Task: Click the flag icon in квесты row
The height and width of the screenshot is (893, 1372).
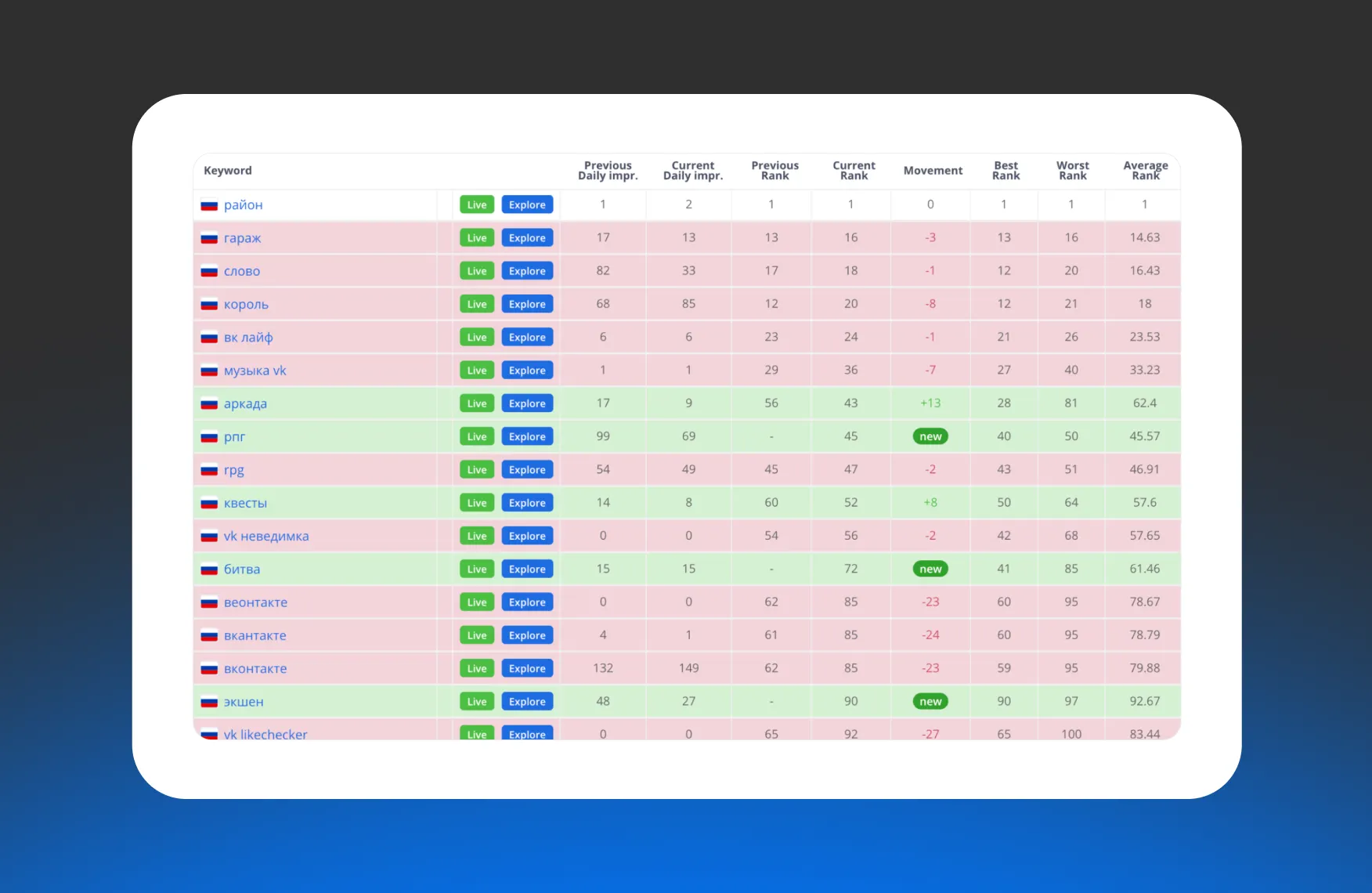Action: 209,504
